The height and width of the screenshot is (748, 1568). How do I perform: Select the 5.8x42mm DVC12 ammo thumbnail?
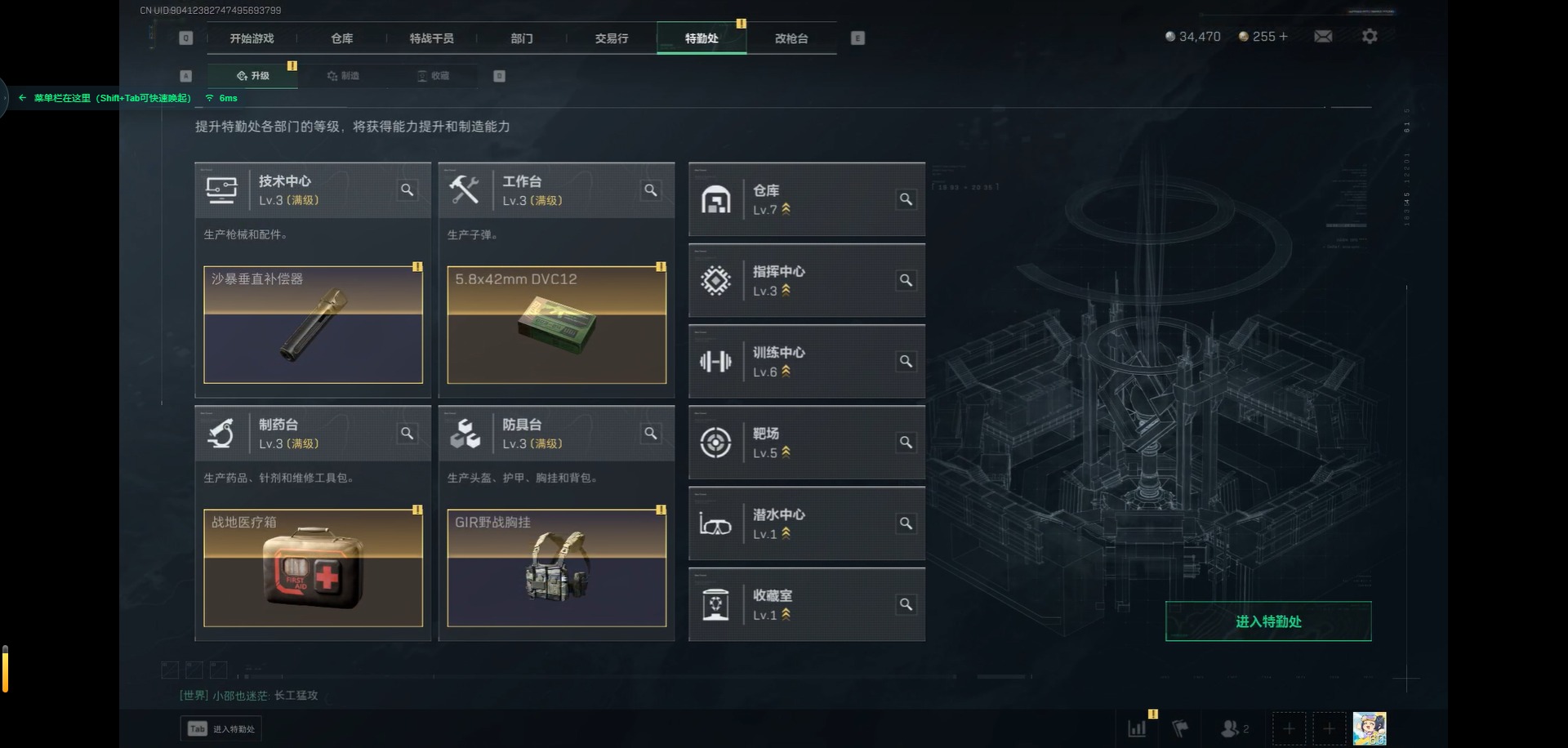point(557,324)
